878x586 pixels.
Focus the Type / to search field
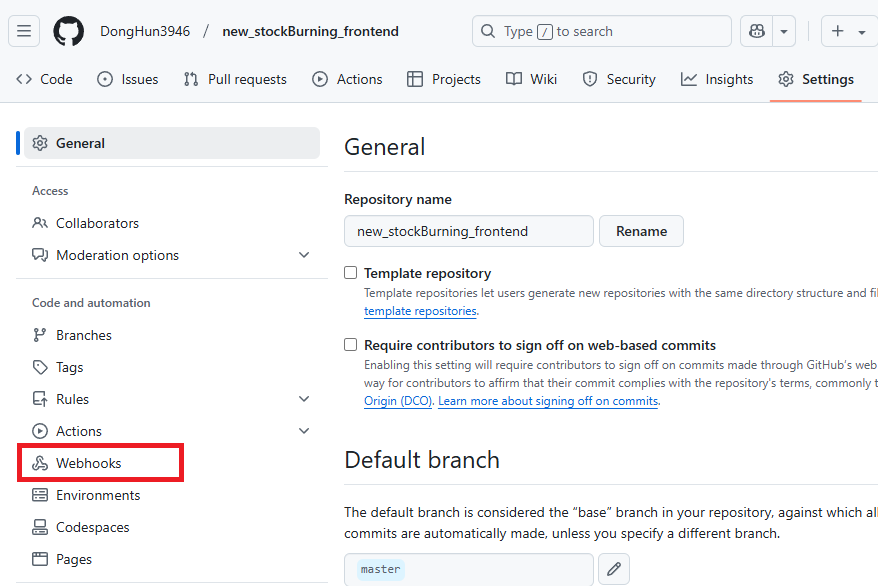click(x=601, y=31)
